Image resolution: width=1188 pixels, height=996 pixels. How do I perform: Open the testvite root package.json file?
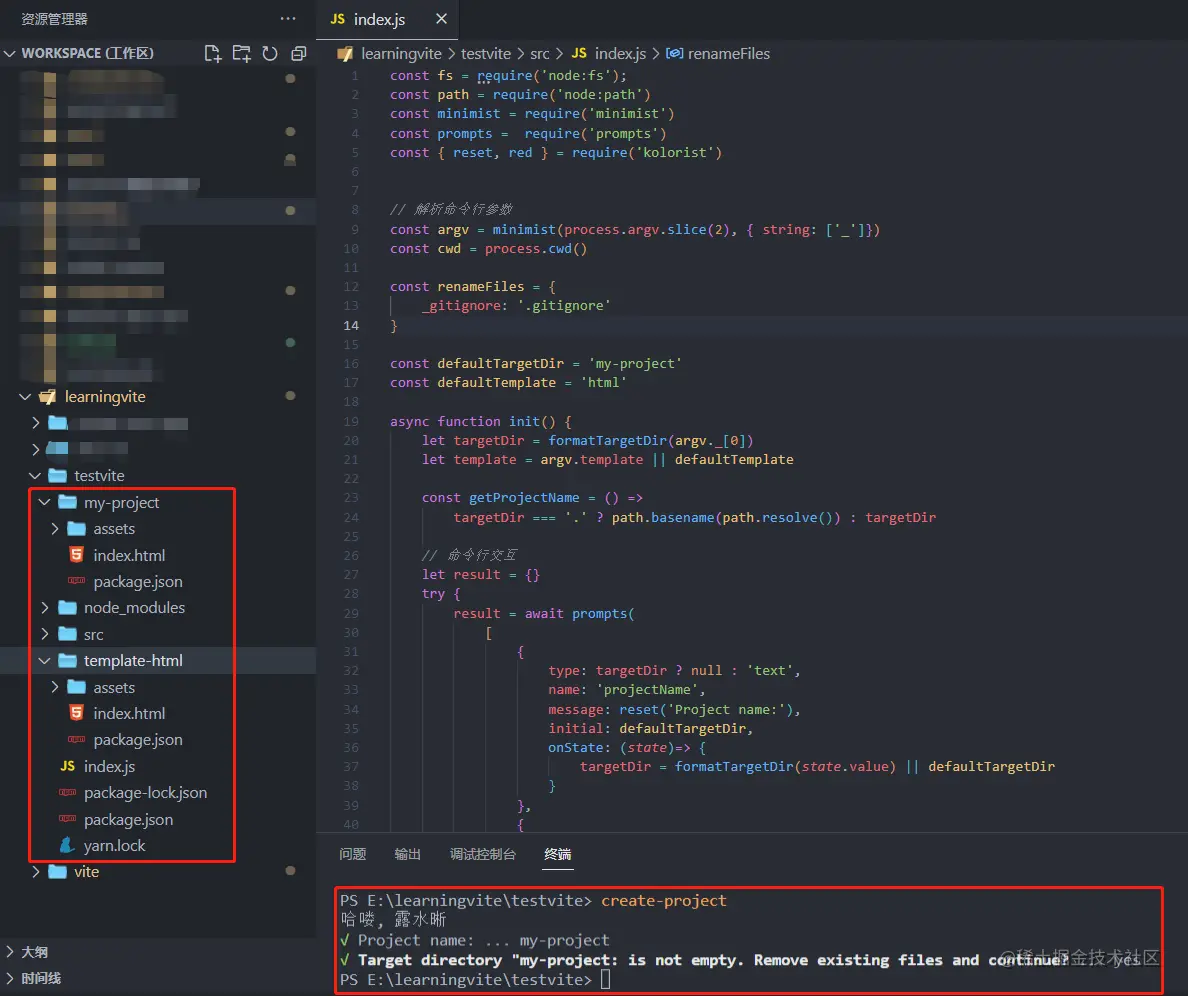coord(128,820)
